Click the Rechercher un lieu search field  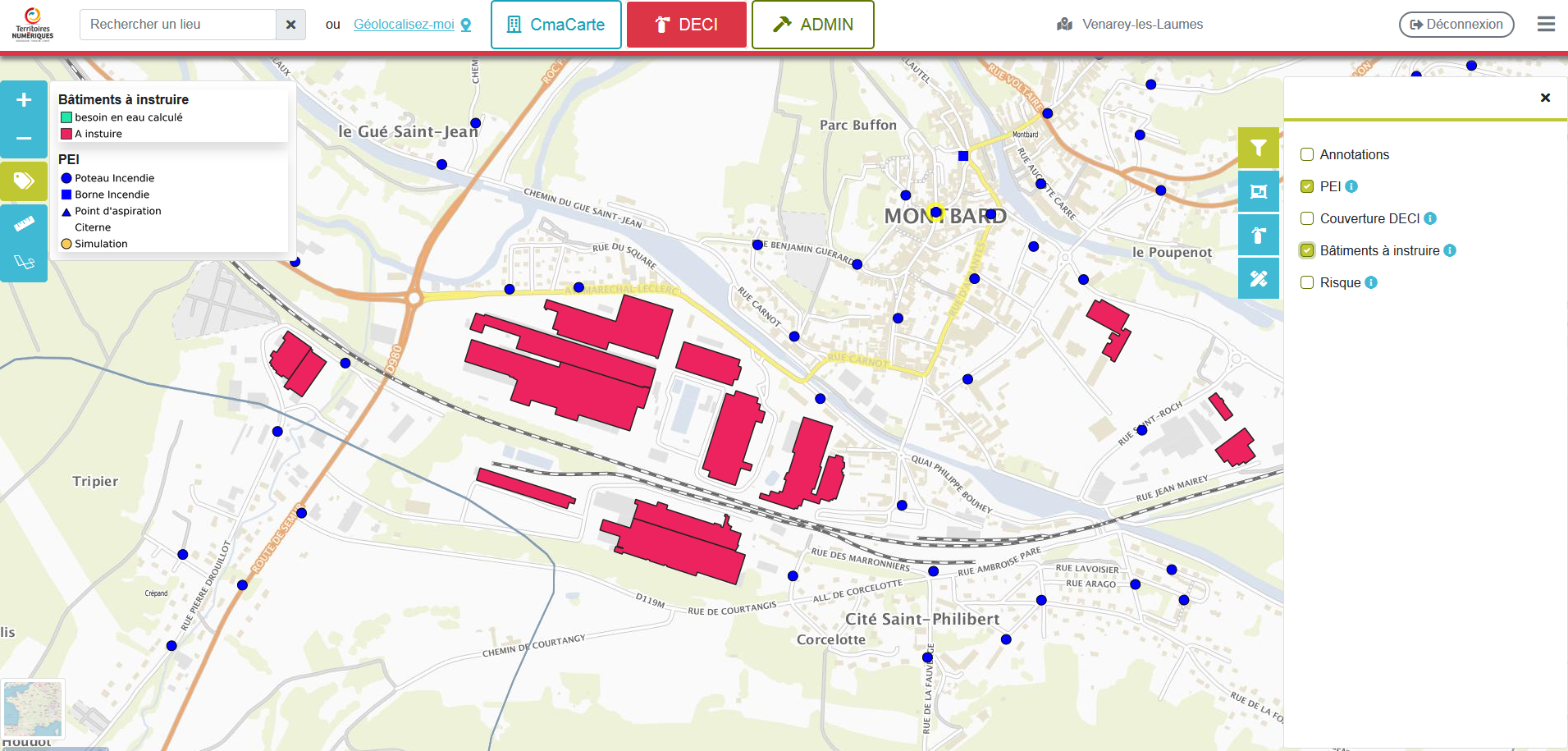tap(178, 25)
